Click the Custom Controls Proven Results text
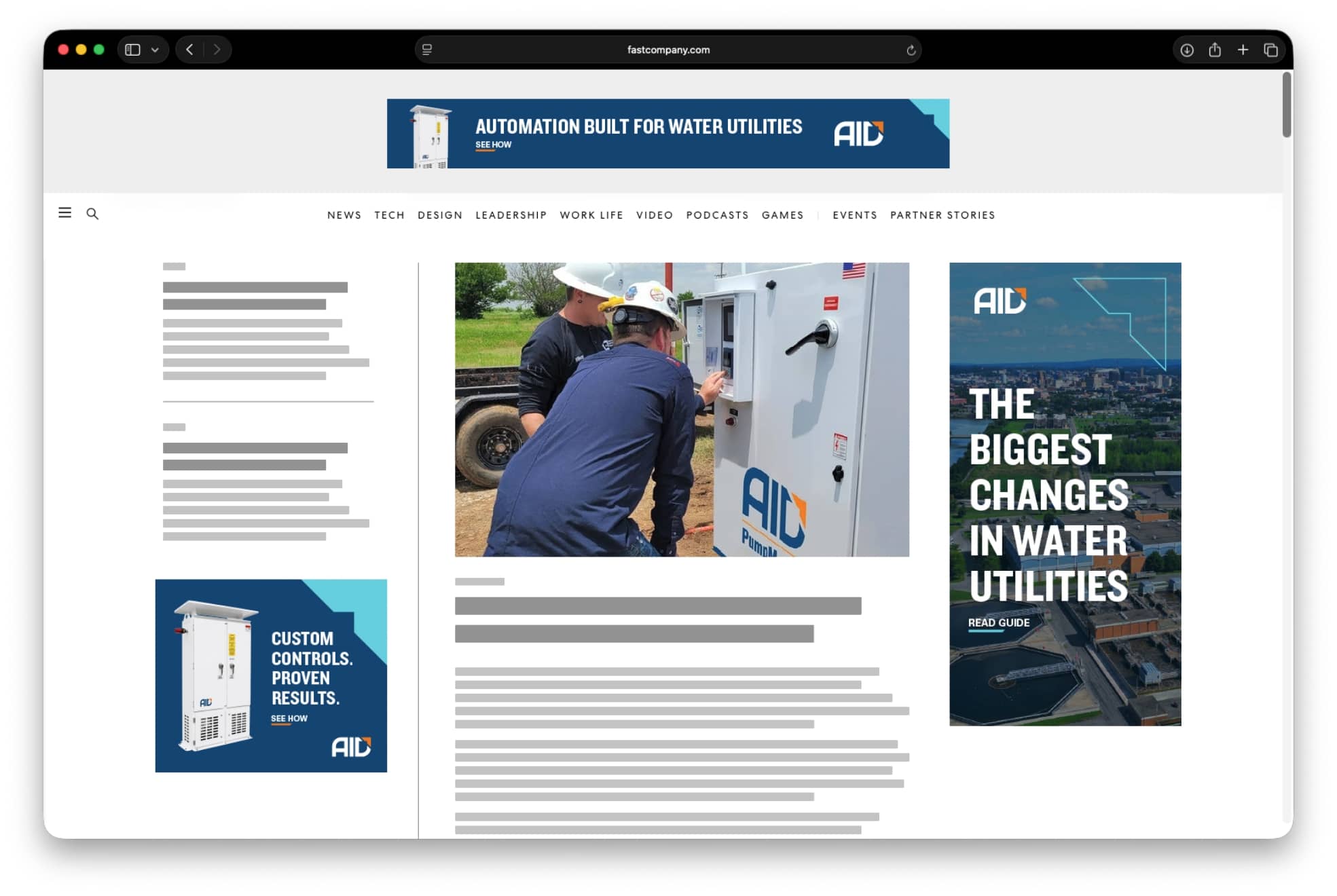Image resolution: width=1337 pixels, height=896 pixels. (312, 668)
